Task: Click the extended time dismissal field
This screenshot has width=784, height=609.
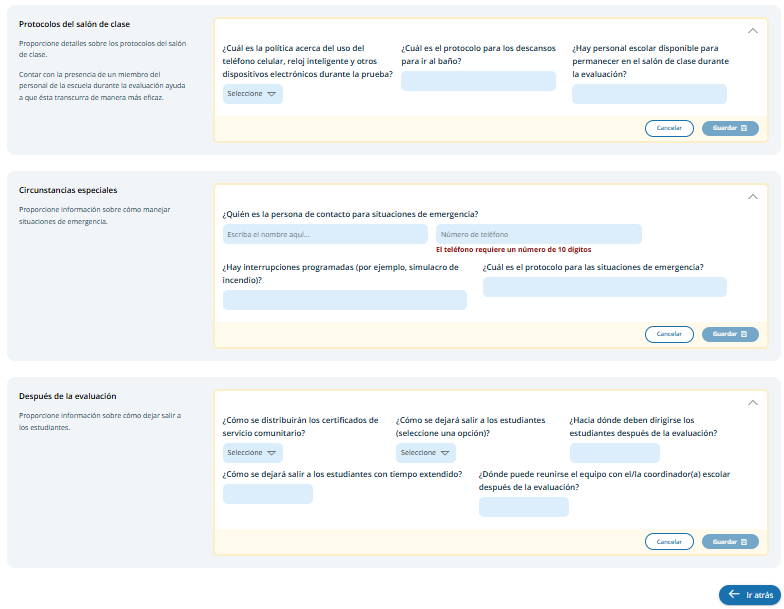Action: pos(267,494)
